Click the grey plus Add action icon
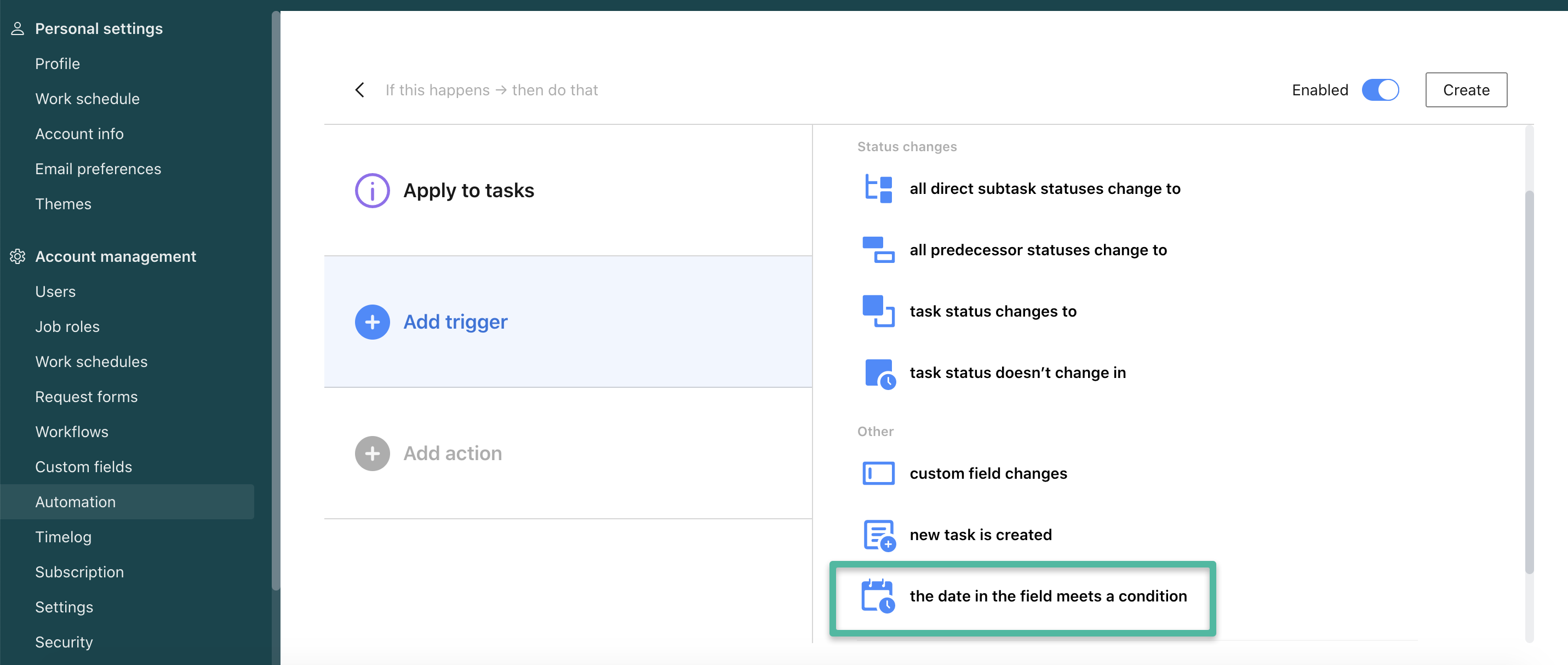 point(372,454)
